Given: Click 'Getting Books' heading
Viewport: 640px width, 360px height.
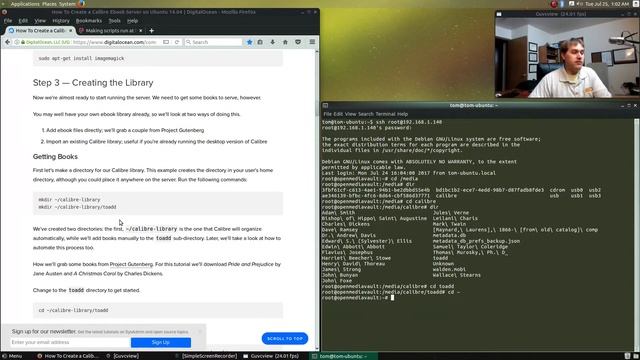Looking at the screenshot, I should click(55, 157).
